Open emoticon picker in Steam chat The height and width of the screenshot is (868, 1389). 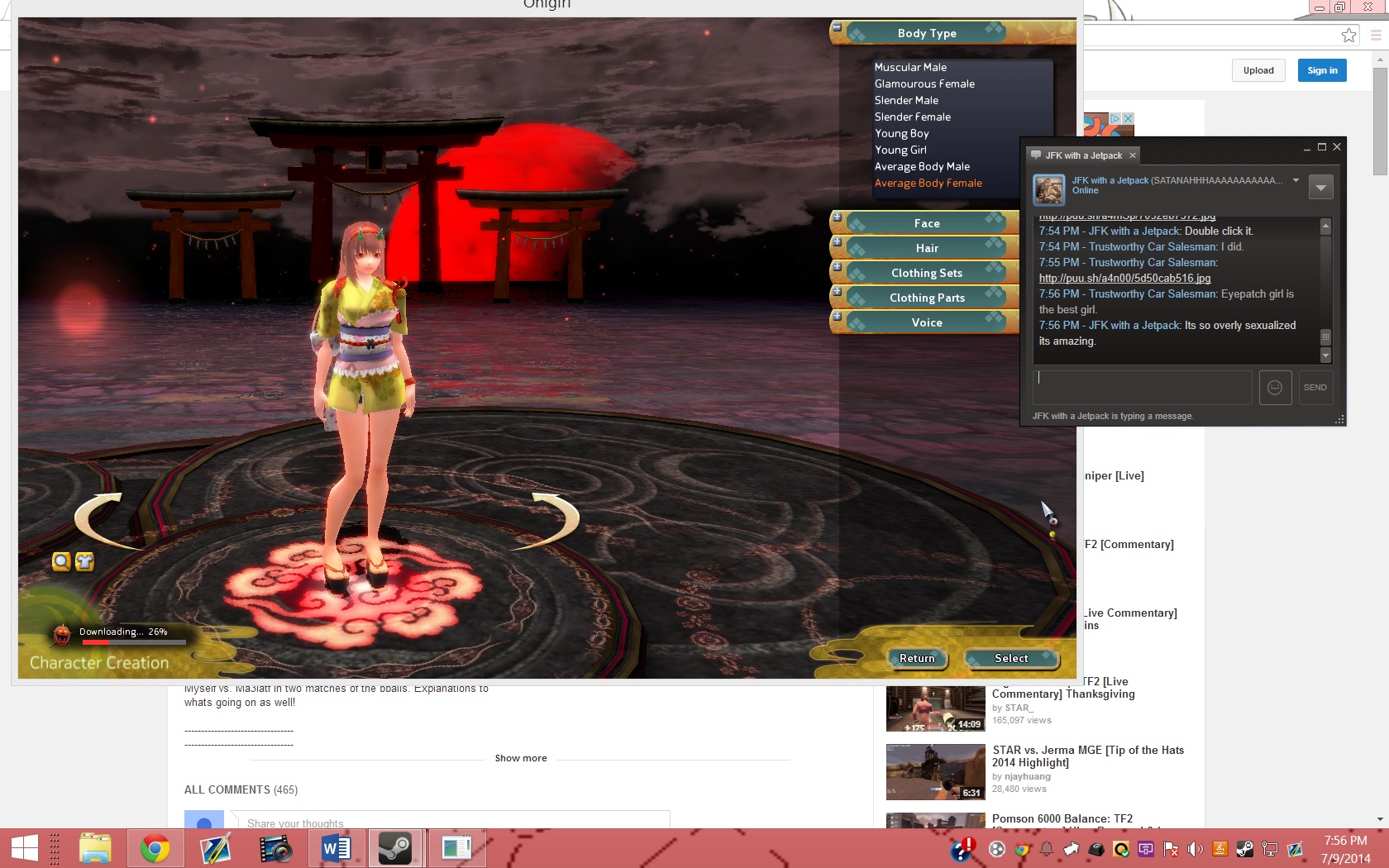point(1275,388)
